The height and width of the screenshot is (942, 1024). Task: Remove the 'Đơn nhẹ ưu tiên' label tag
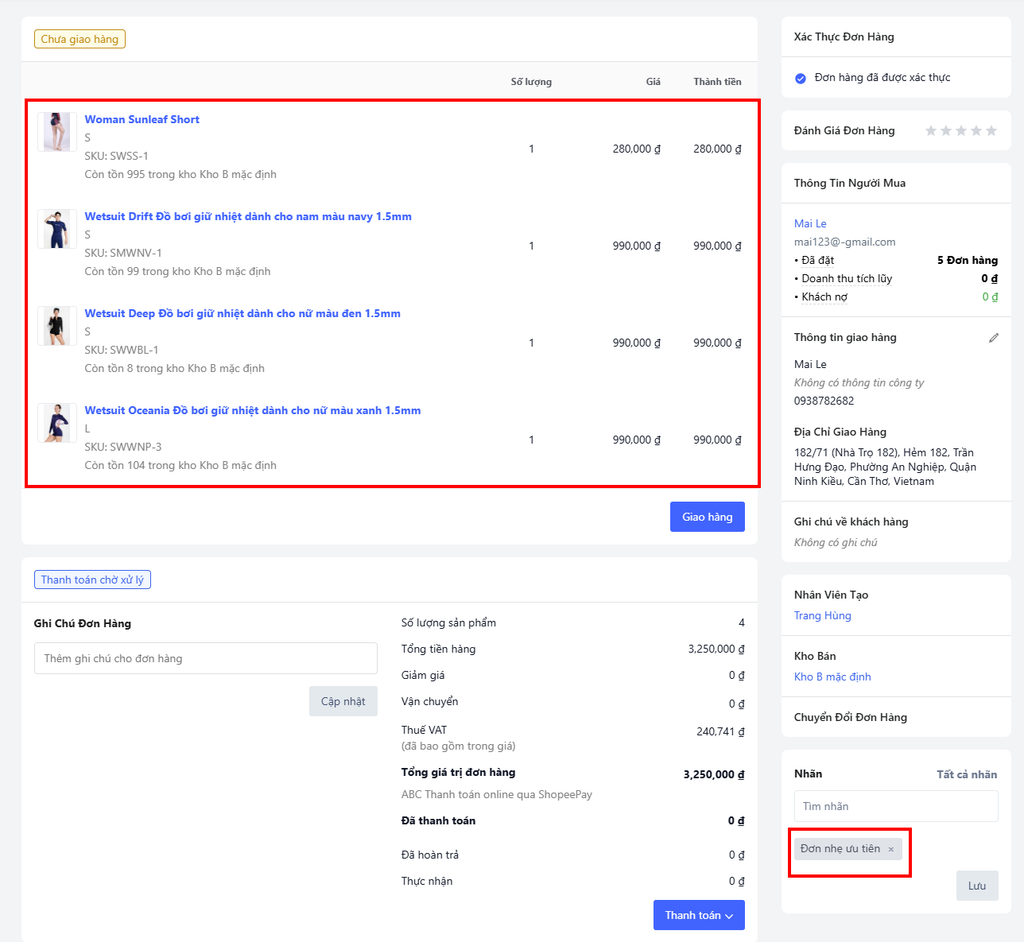click(x=891, y=849)
